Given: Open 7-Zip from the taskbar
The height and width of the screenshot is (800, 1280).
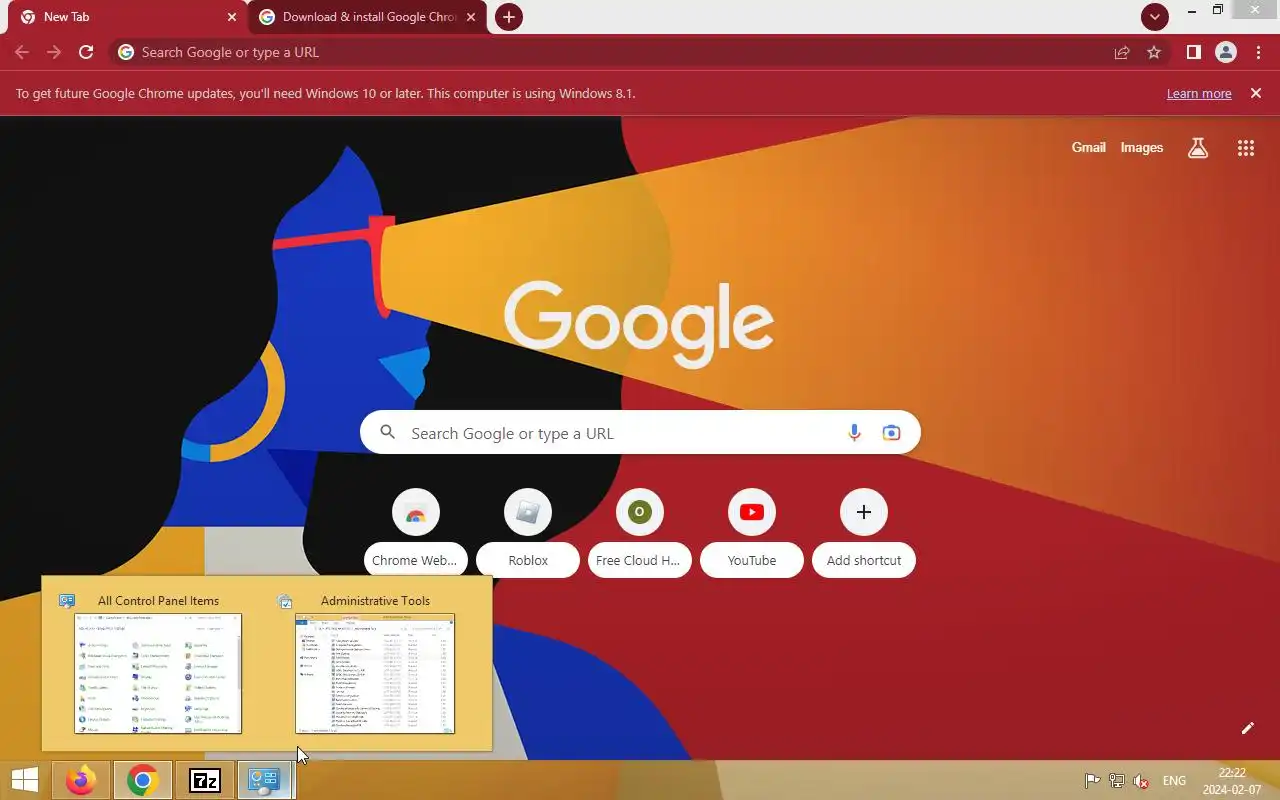Looking at the screenshot, I should click(x=205, y=780).
